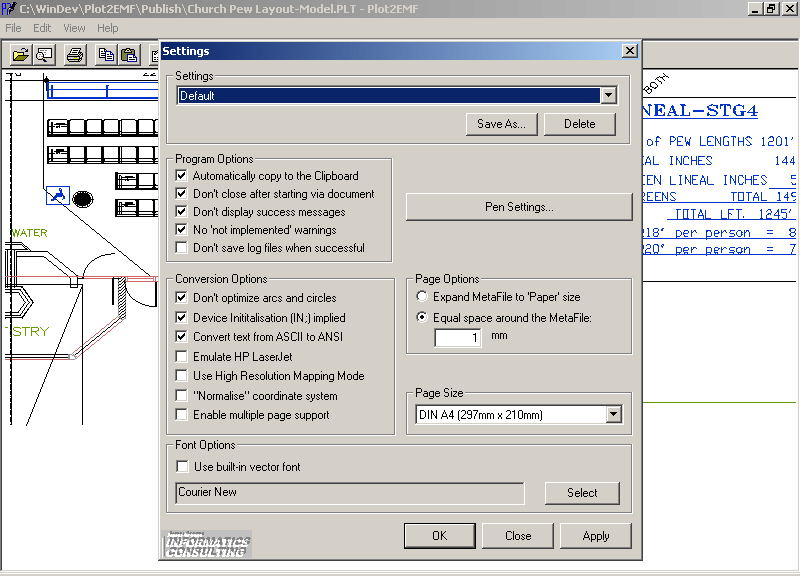Open the Page Size dropdown arrow
Image resolution: width=800 pixels, height=576 pixels.
(614, 414)
